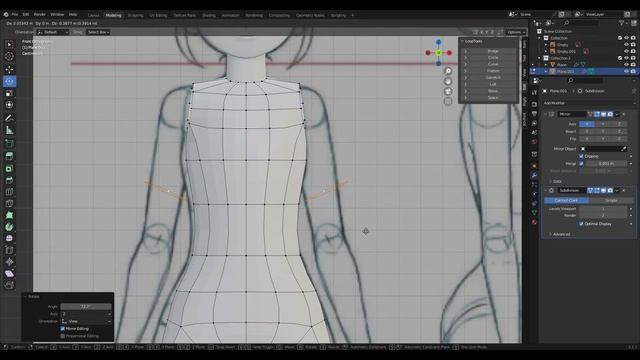Toggle visibility of Collection 2
This screenshot has width=640, height=360.
click(x=627, y=58)
